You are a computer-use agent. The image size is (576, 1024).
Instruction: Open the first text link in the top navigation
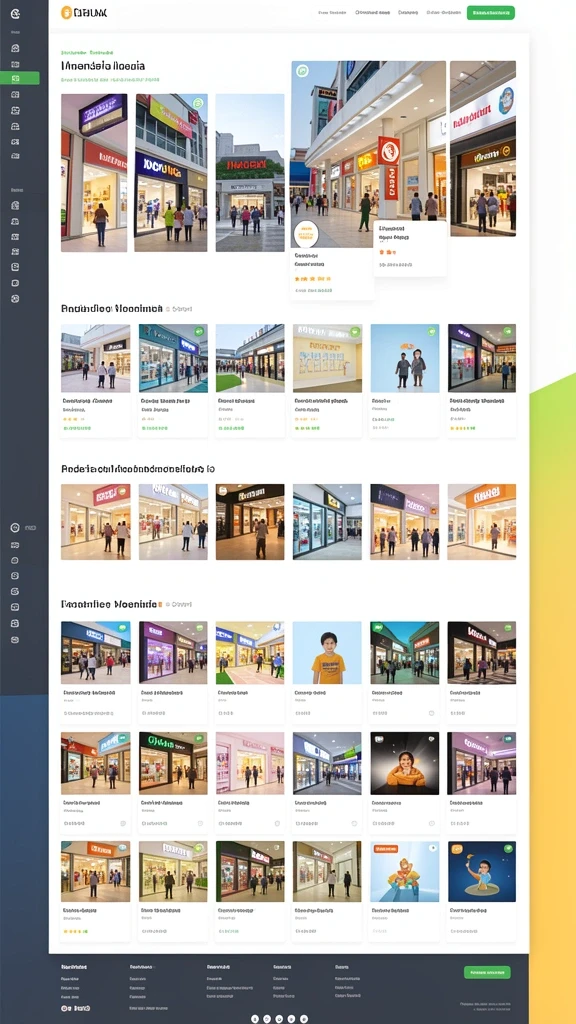pos(332,12)
